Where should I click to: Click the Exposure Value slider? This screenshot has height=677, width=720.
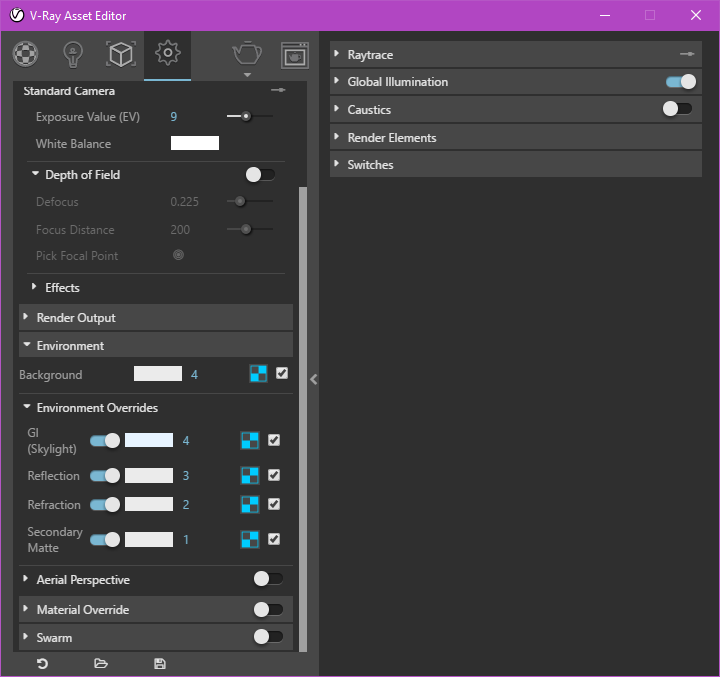point(250,116)
